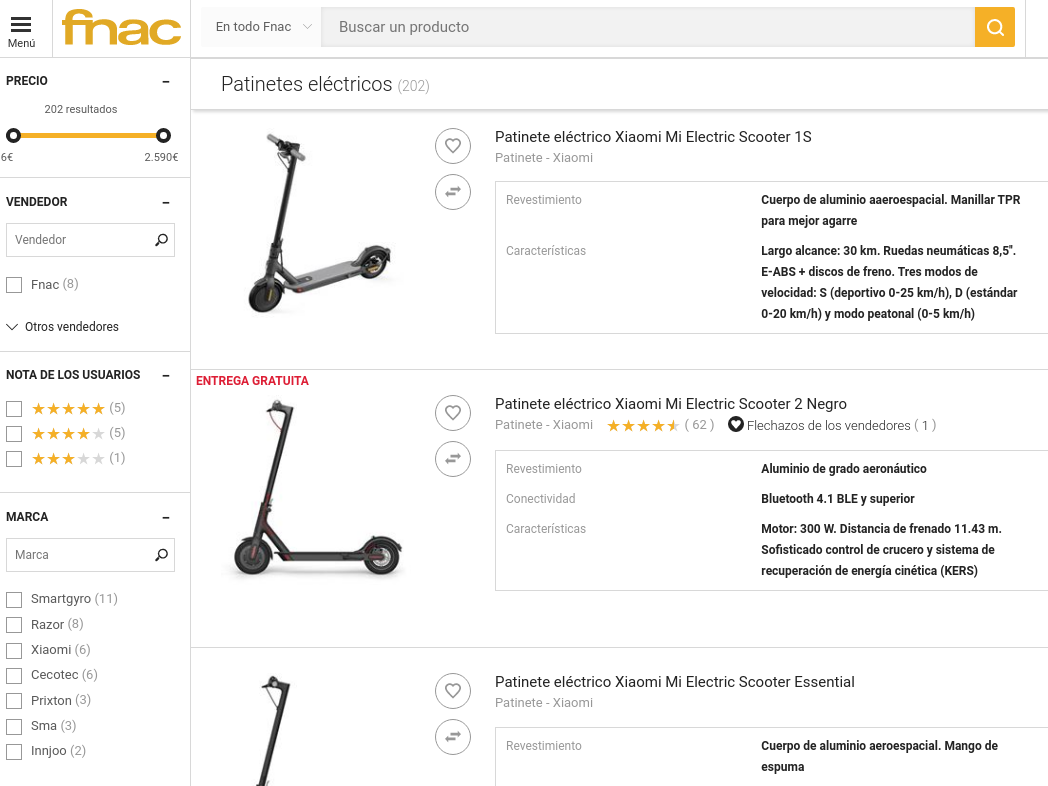Focus the 'Buscar un producto' search field
Screen dimensions: 1048x786
coord(647,27)
